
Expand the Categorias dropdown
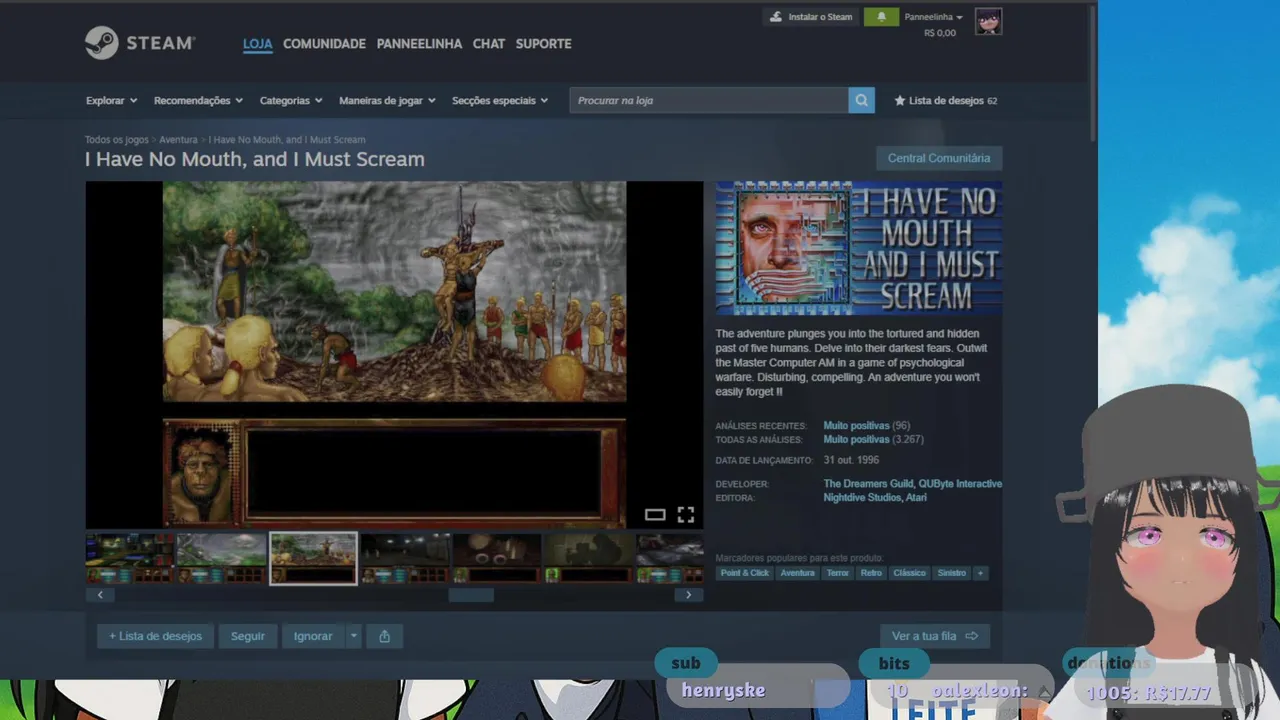291,100
